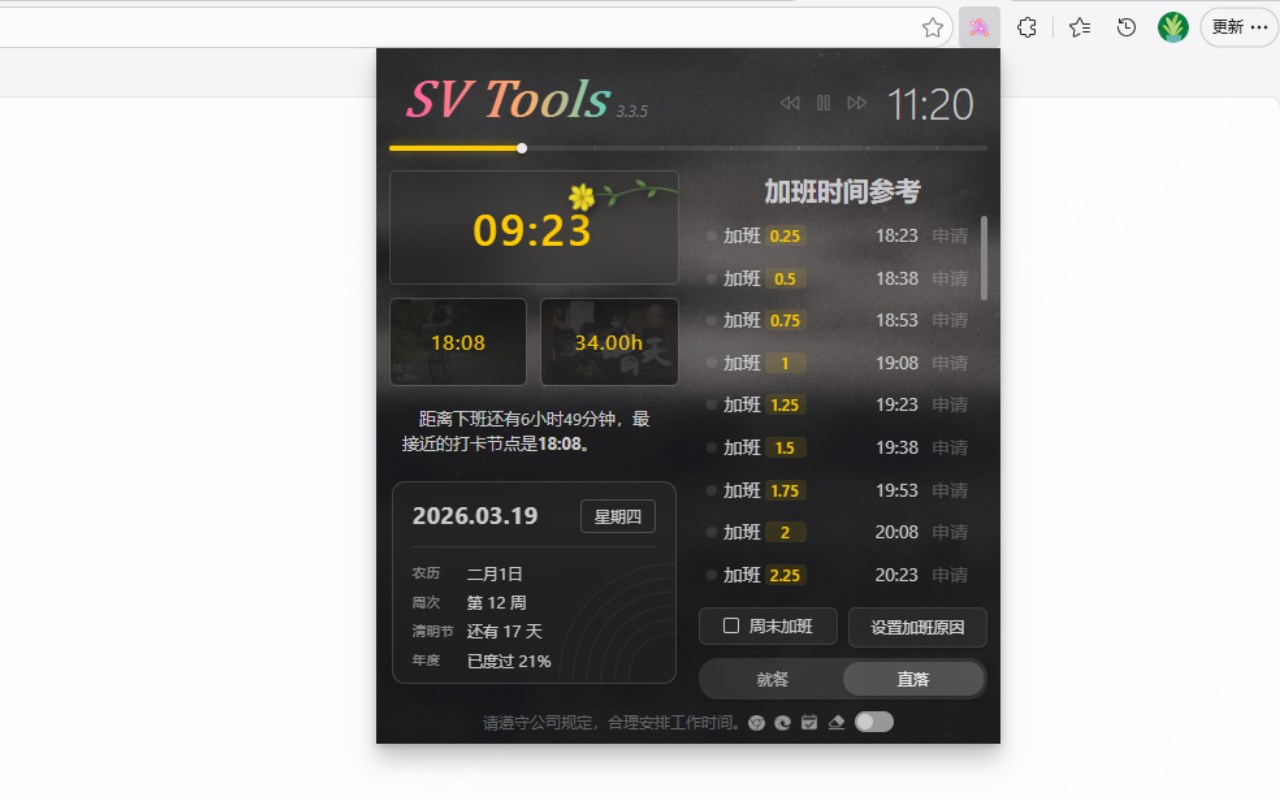The height and width of the screenshot is (800, 1280).
Task: Select the 1.75 overtime badge
Action: click(786, 490)
